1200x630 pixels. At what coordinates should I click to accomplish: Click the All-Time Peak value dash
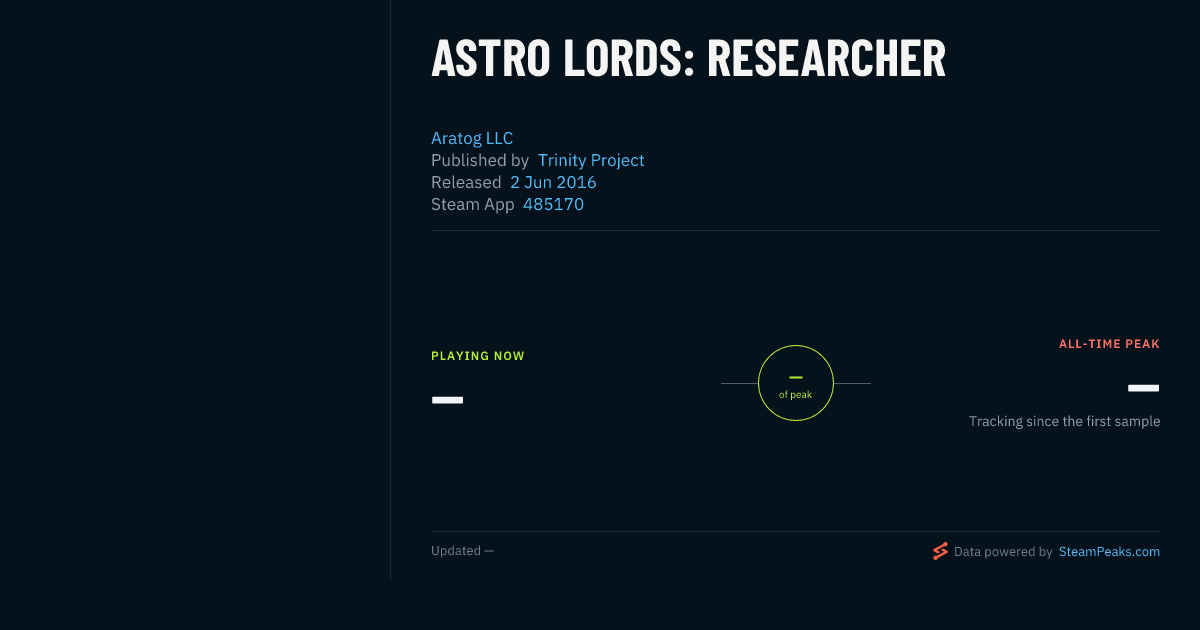pos(1144,388)
